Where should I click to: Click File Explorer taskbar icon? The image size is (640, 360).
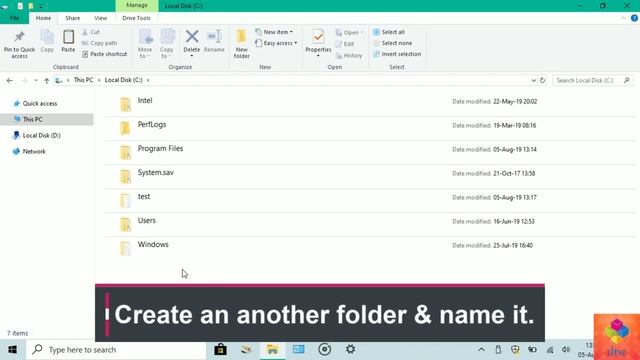[x=273, y=349]
